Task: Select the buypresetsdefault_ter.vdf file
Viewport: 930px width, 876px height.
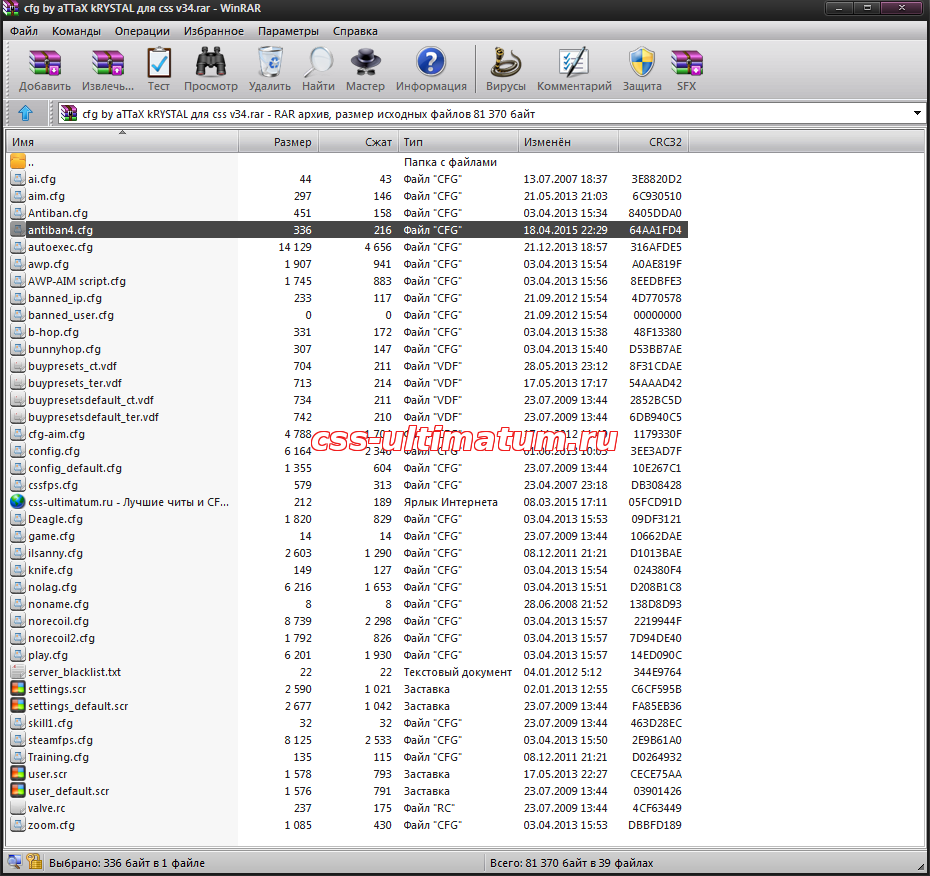Action: pyautogui.click(x=94, y=417)
